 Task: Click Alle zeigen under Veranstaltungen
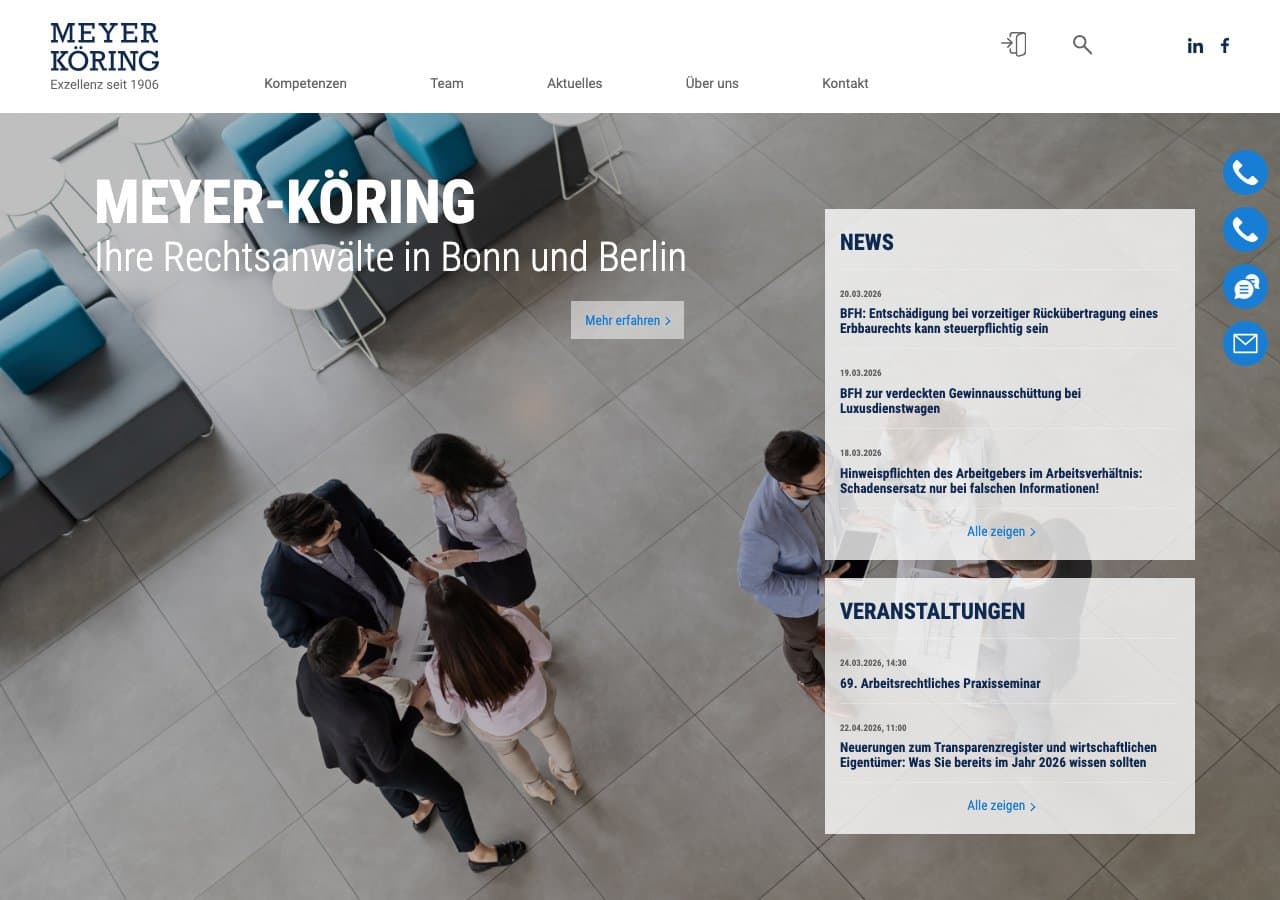pyautogui.click(x=1001, y=806)
